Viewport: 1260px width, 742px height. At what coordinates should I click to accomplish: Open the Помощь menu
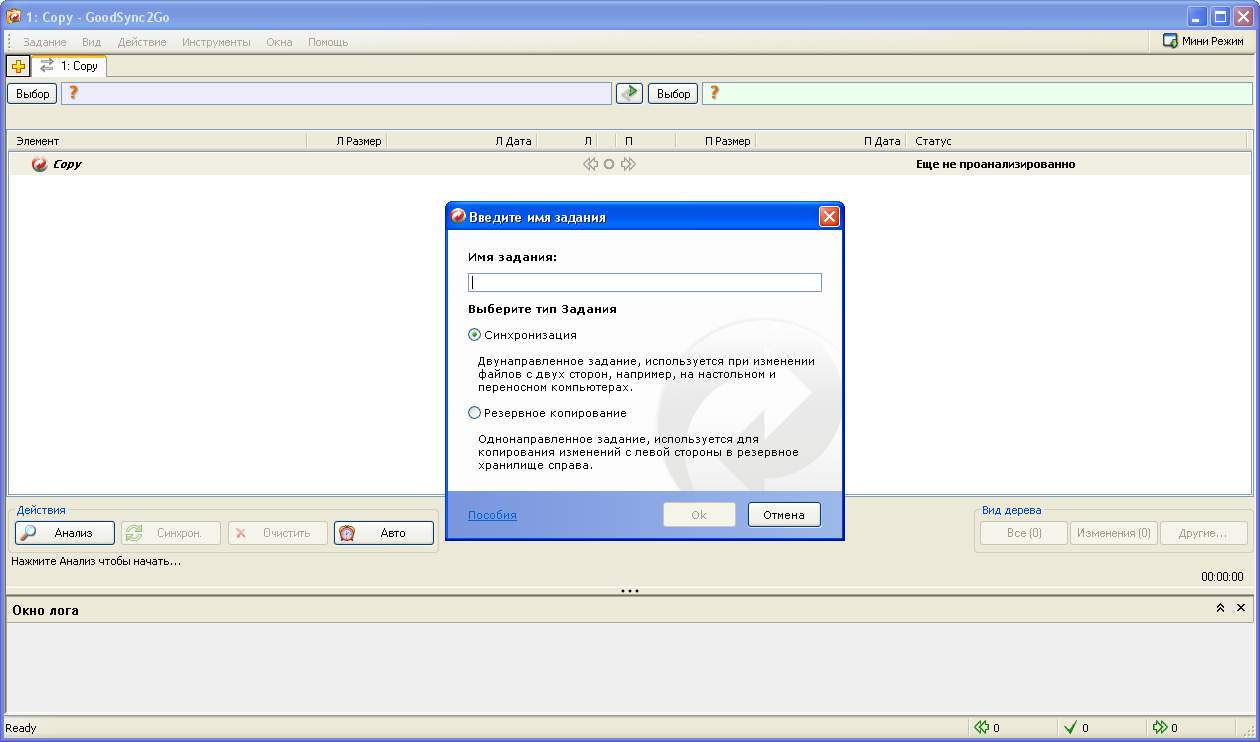pos(328,42)
